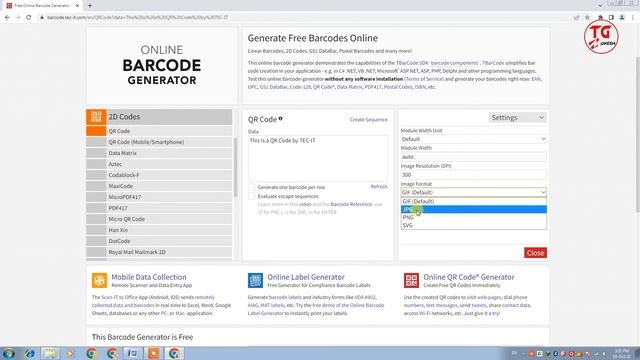Click the share page icon in address bar
Viewport: 640px width, 360px height.
(x=576, y=18)
